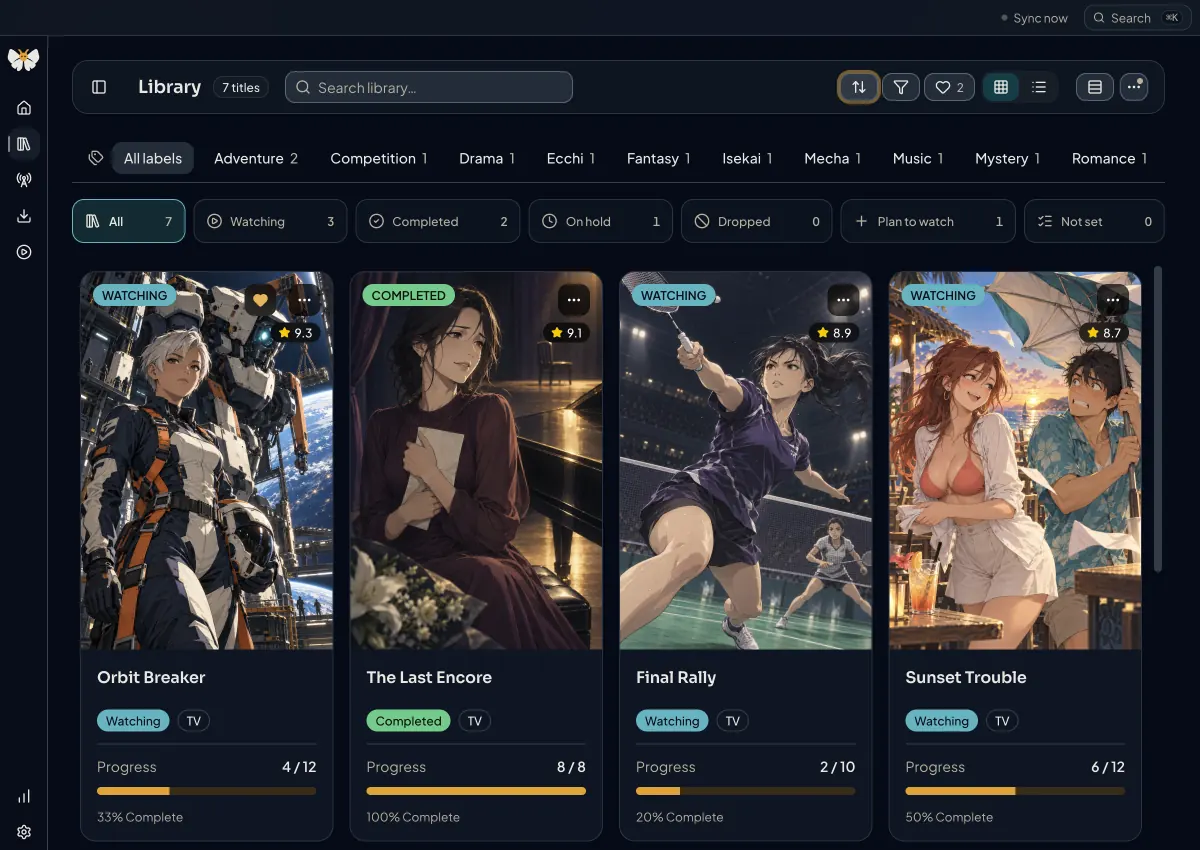Open Sunset Trouble cover thumbnail
The width and height of the screenshot is (1200, 850).
[1015, 460]
